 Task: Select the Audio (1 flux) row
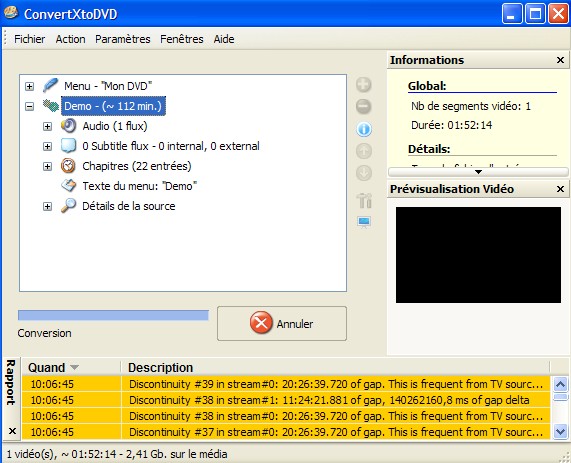[115, 126]
